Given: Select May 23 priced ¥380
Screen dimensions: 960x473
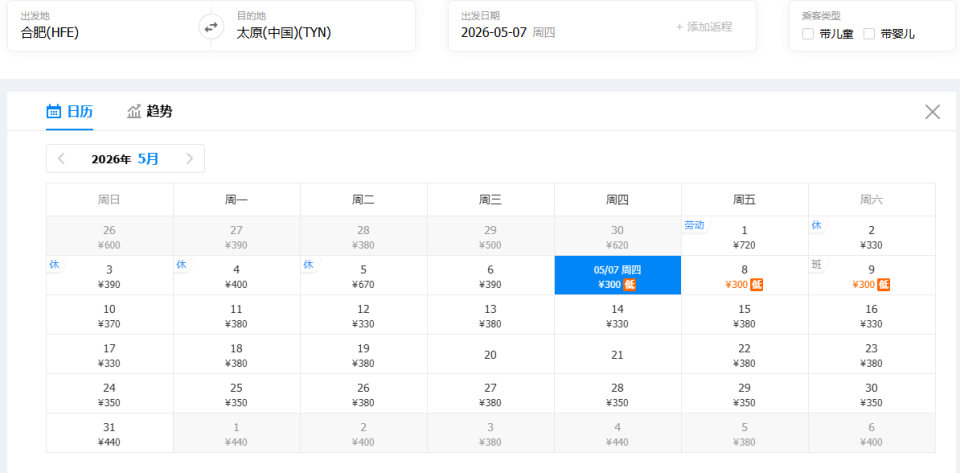Looking at the screenshot, I should [x=872, y=354].
